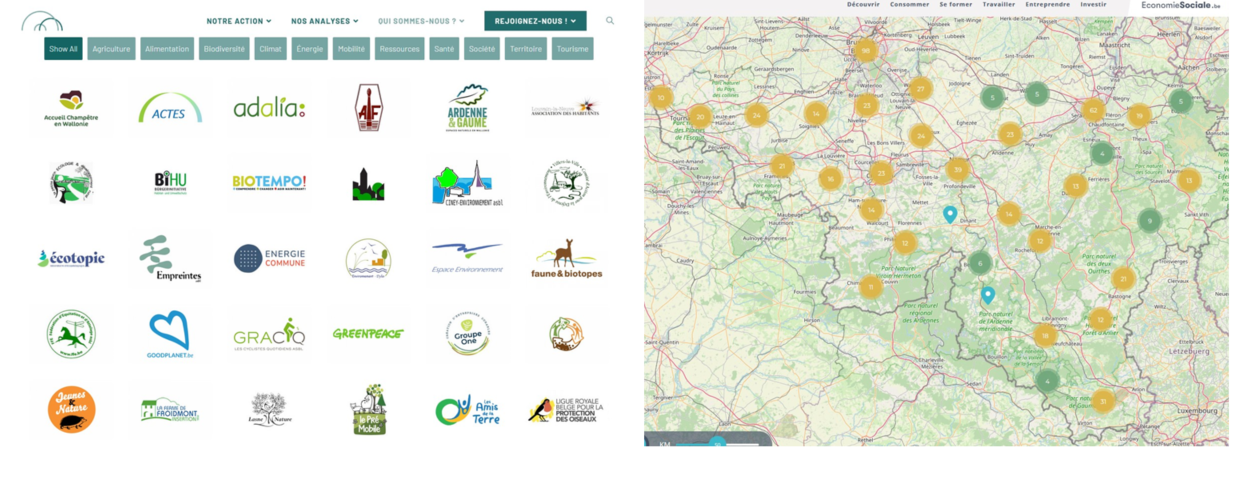Screen dimensions: 1252x497
Task: Open the REJOIGNEZ-NOUS ! dropdown button
Action: 535,21
